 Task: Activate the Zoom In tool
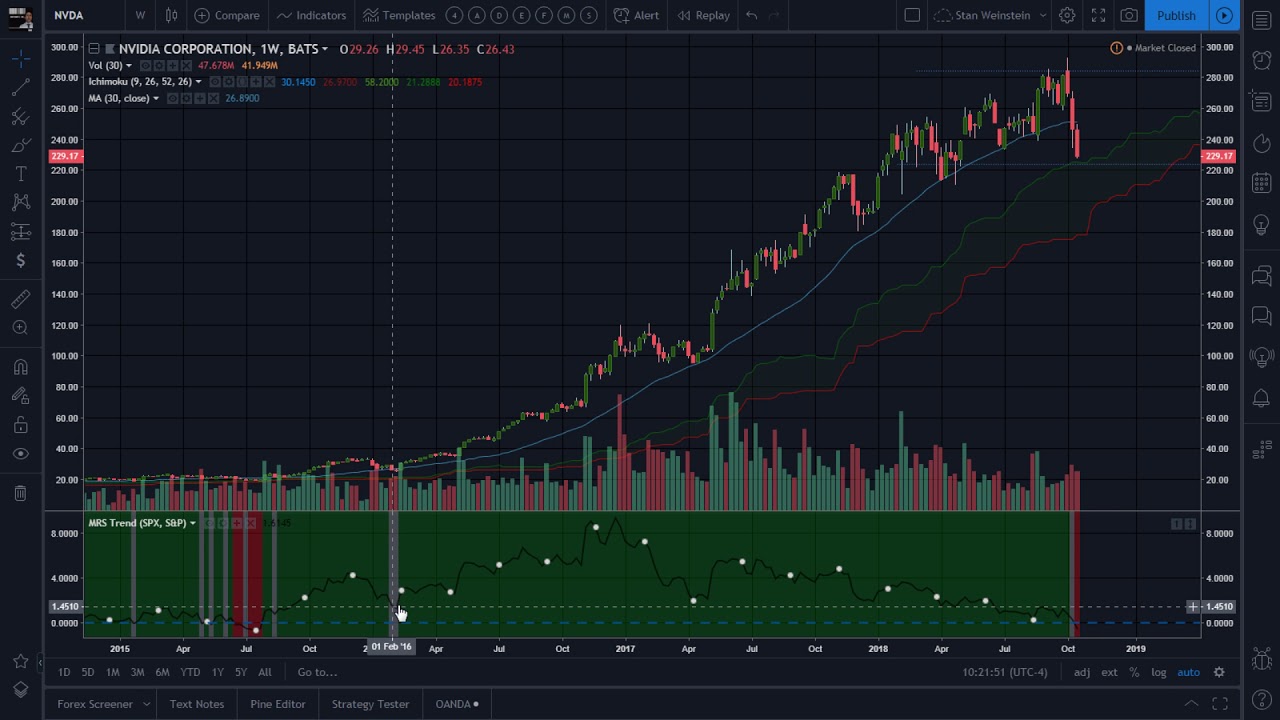tap(20, 327)
